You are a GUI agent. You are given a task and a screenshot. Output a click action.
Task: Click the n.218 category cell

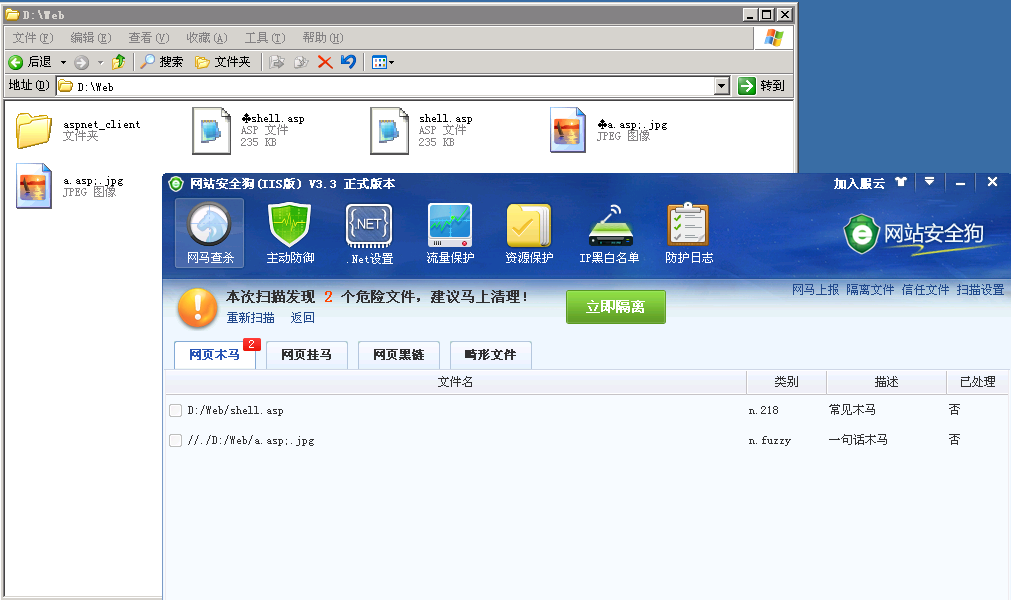763,411
